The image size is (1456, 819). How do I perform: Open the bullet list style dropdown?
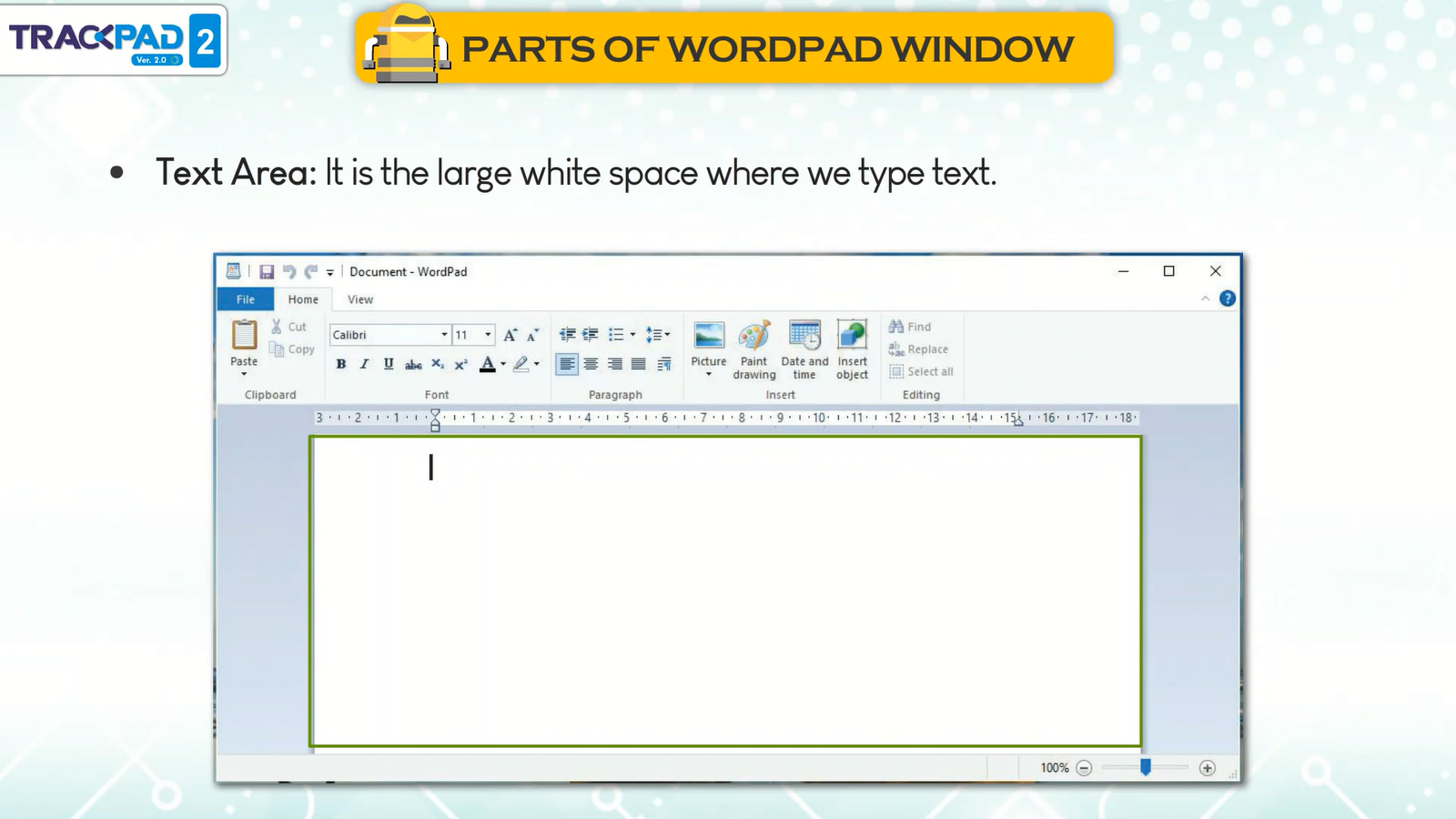633,335
